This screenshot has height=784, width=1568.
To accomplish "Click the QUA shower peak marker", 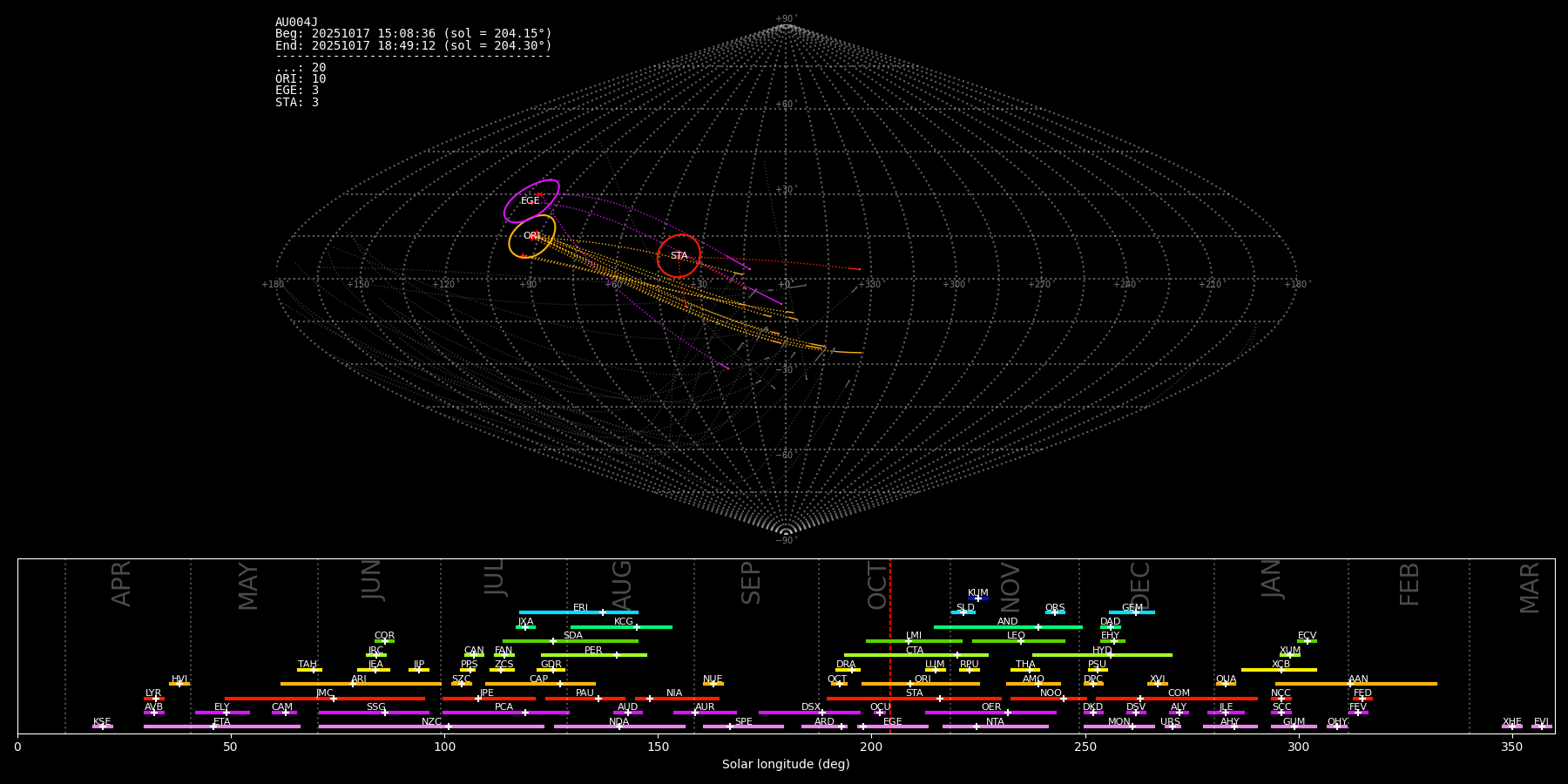I will (1226, 684).
